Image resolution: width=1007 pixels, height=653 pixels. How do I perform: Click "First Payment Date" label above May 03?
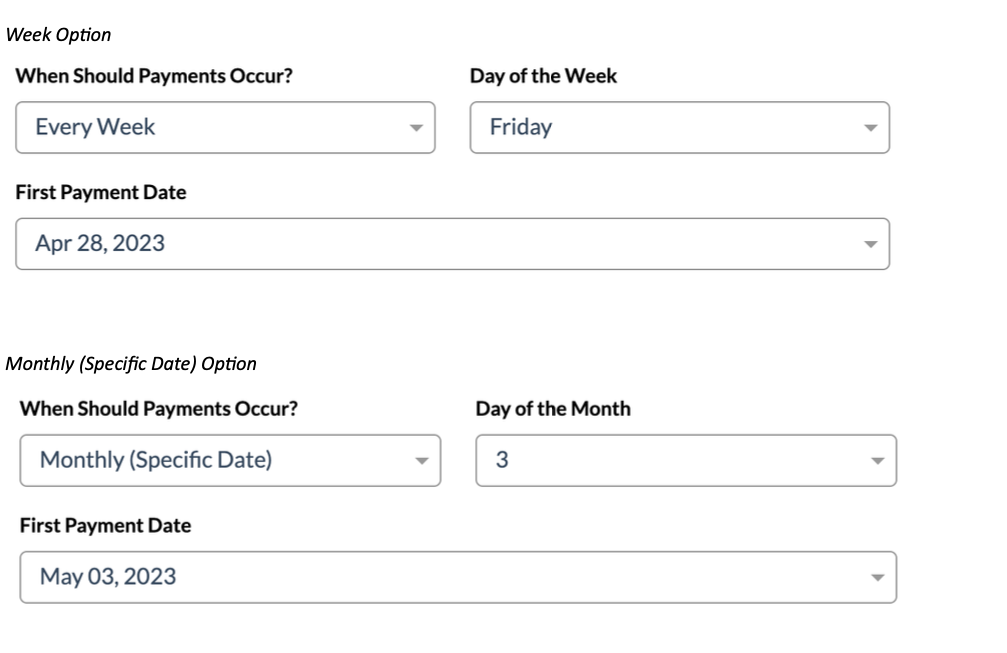click(x=105, y=525)
